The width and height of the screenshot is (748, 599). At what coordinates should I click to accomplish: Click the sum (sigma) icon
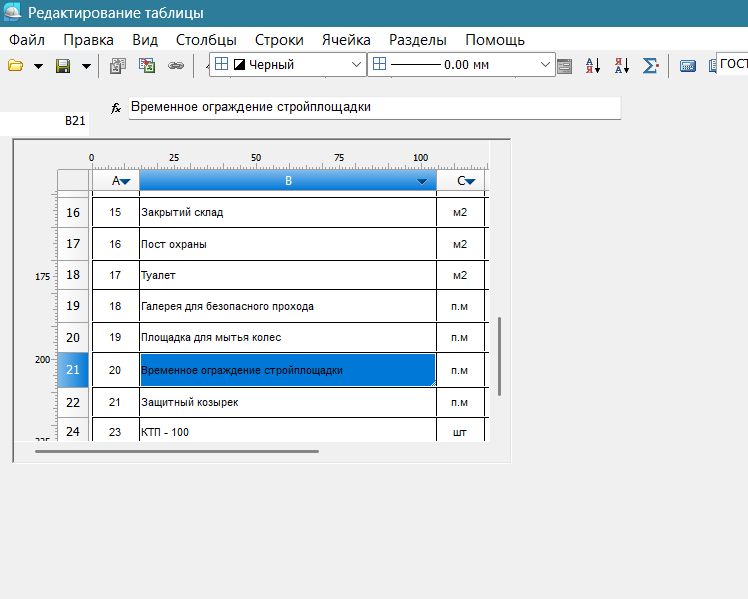pyautogui.click(x=651, y=66)
